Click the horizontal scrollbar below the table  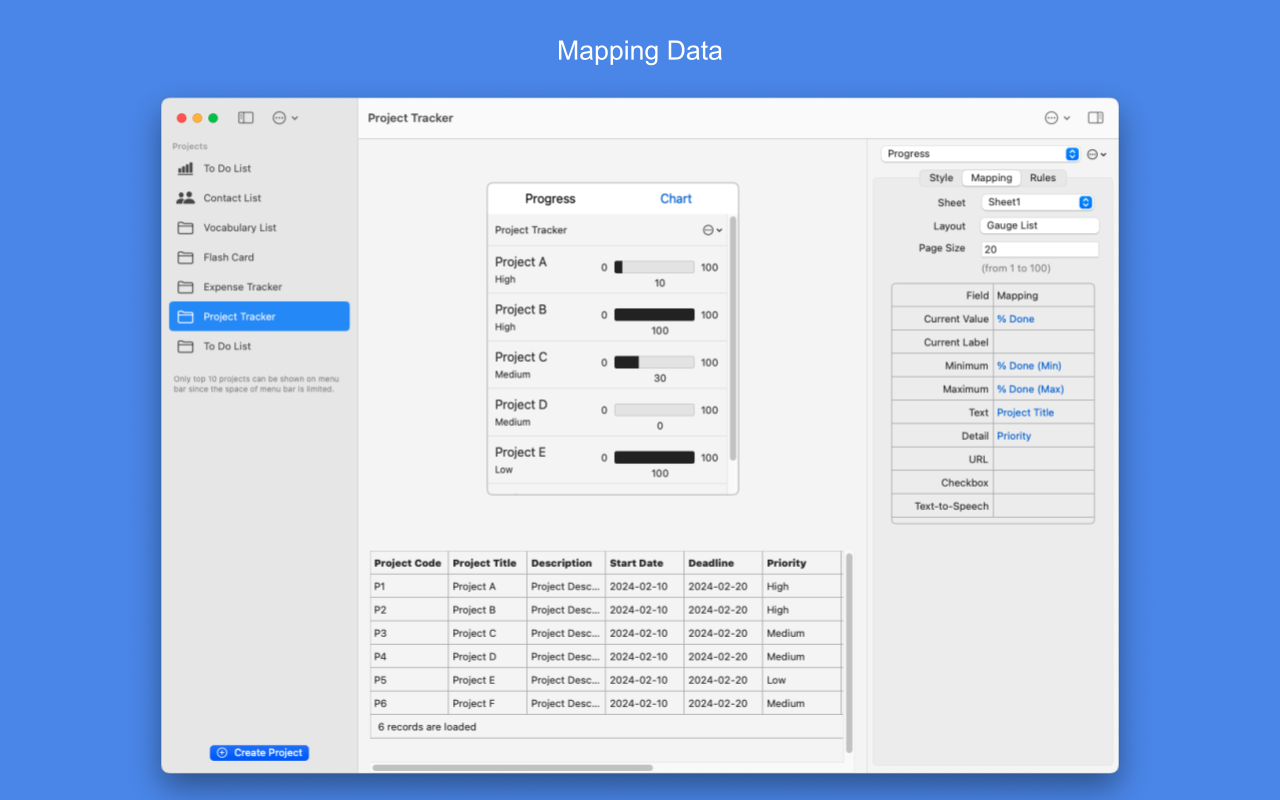(512, 768)
